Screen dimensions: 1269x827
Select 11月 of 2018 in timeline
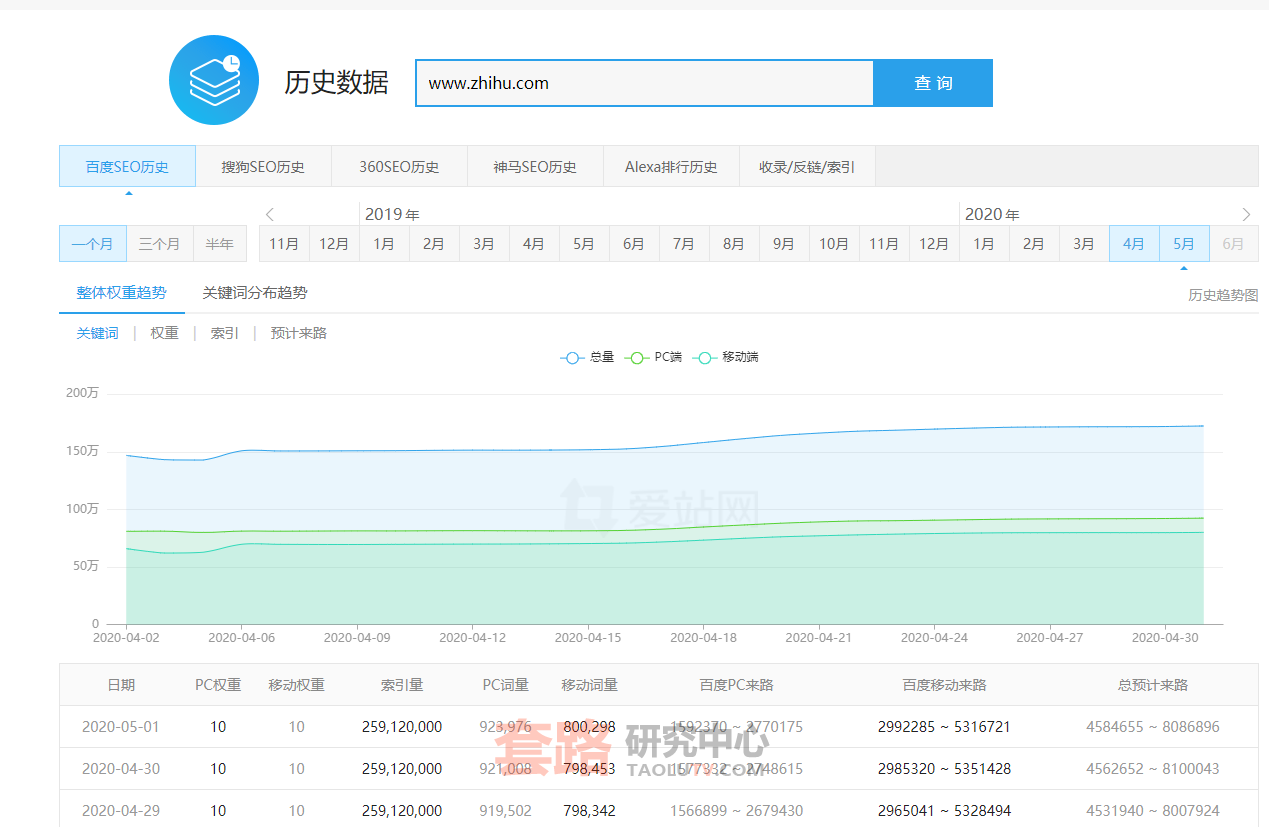[x=284, y=243]
